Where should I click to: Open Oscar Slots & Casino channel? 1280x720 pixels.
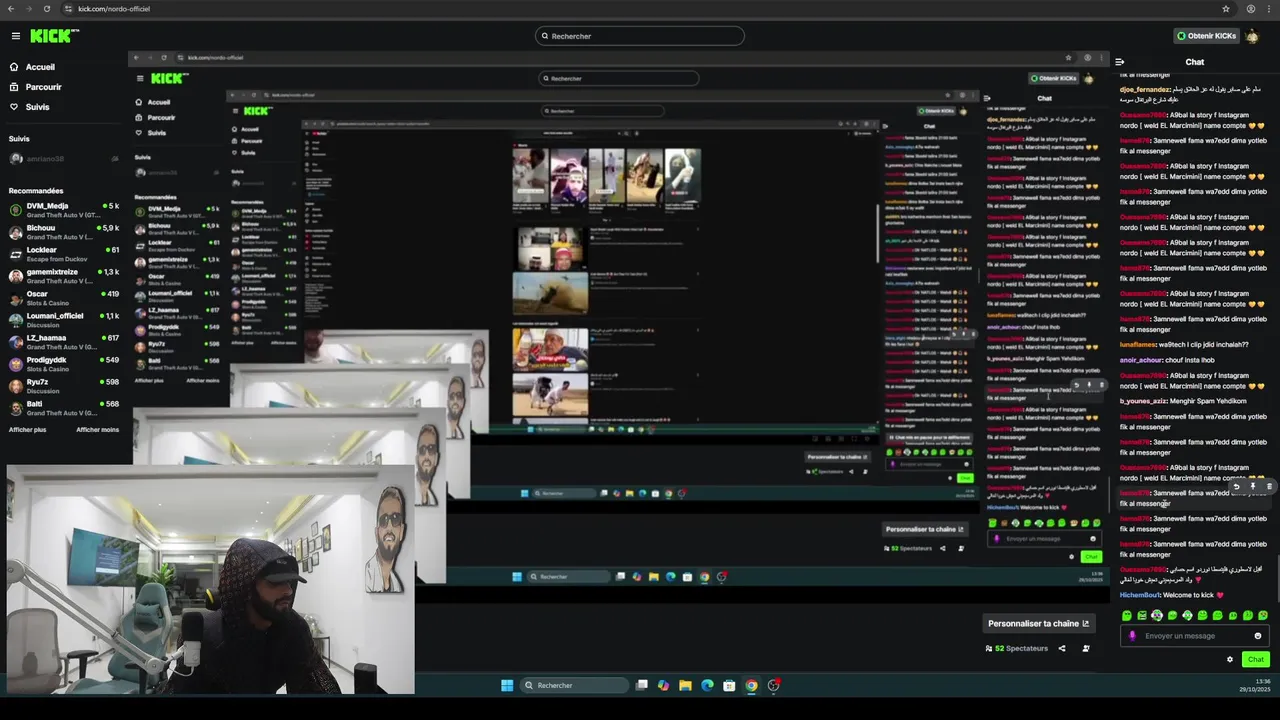[64, 298]
